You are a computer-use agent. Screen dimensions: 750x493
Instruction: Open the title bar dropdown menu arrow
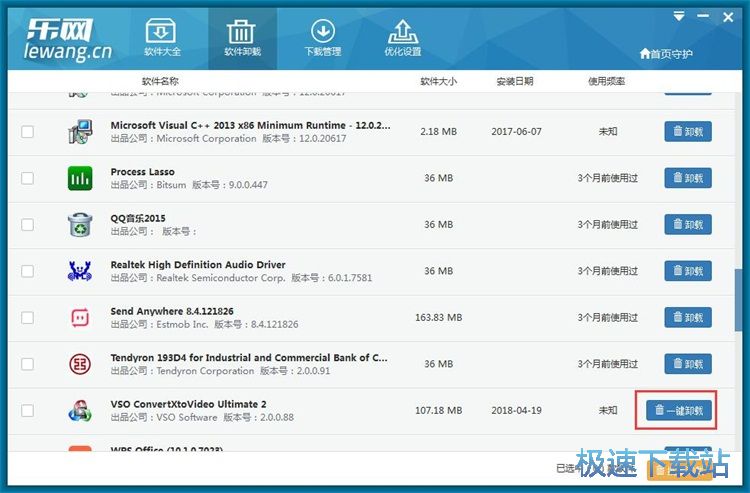[679, 16]
